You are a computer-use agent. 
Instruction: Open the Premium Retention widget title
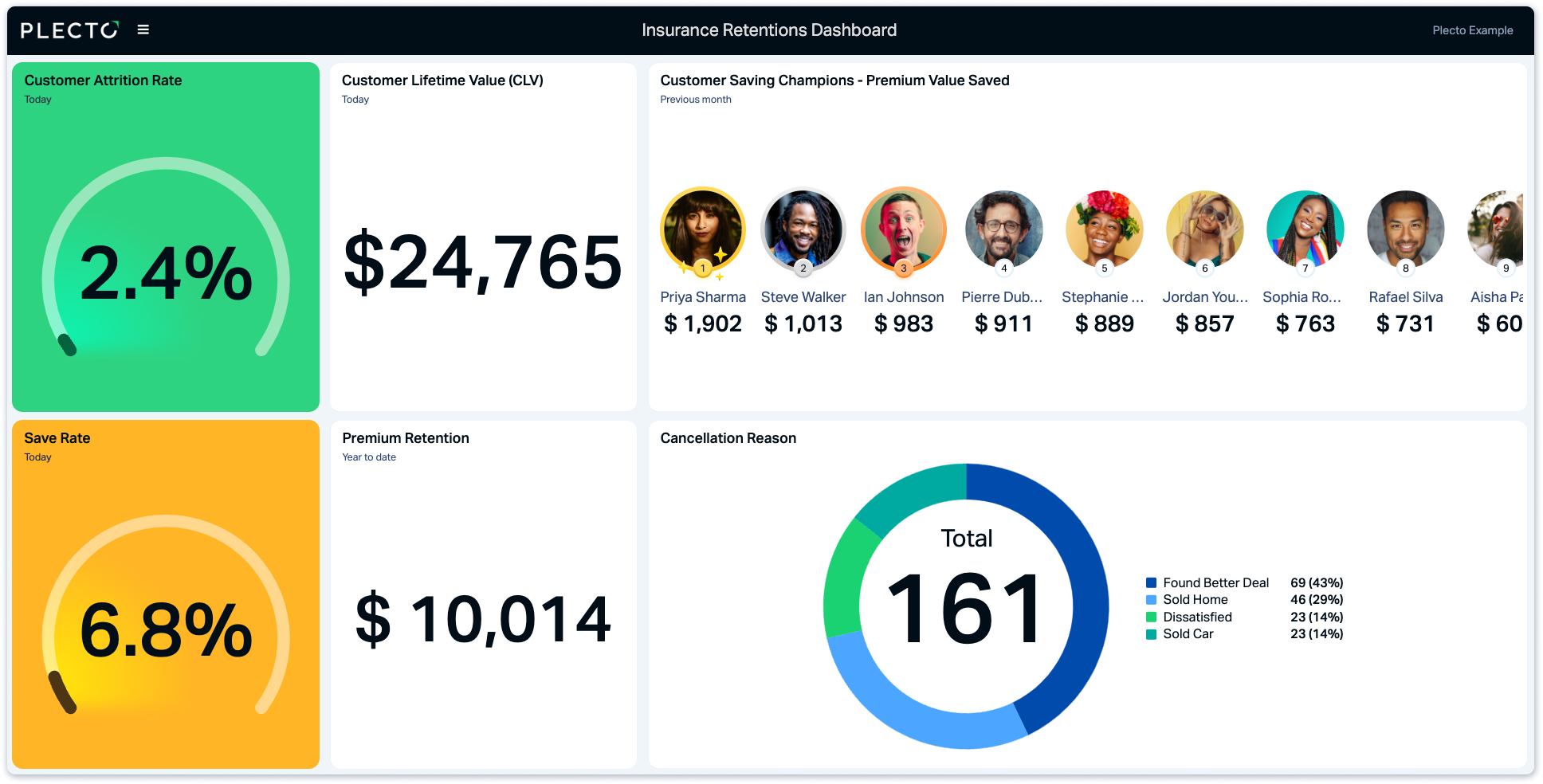[x=406, y=438]
